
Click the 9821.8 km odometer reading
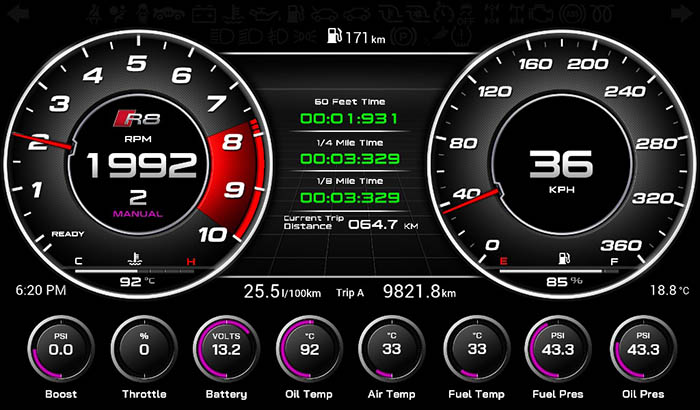pos(420,292)
